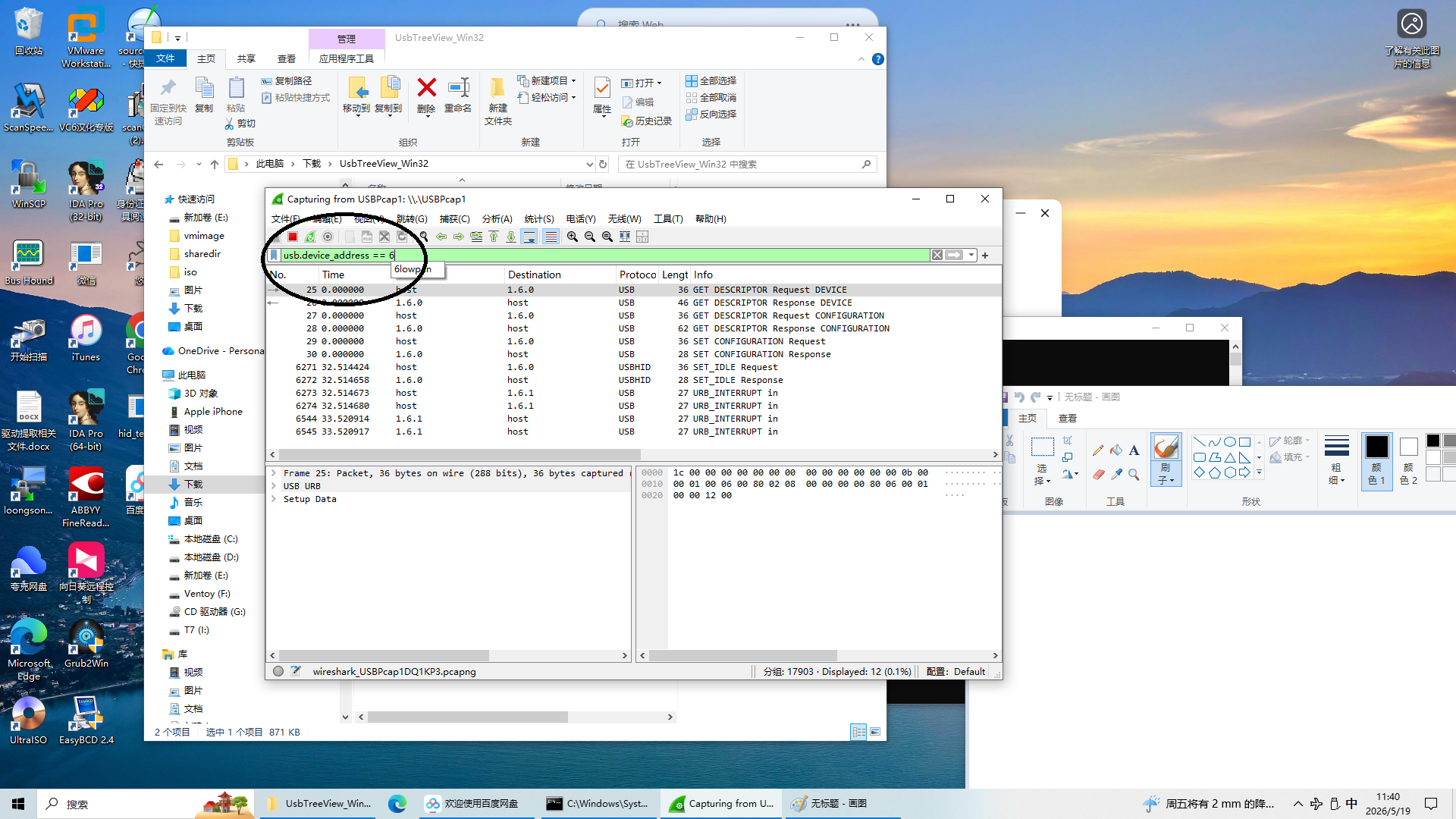This screenshot has width=1456, height=819.
Task: Select the Magnifier tool in Paint
Action: (1134, 474)
